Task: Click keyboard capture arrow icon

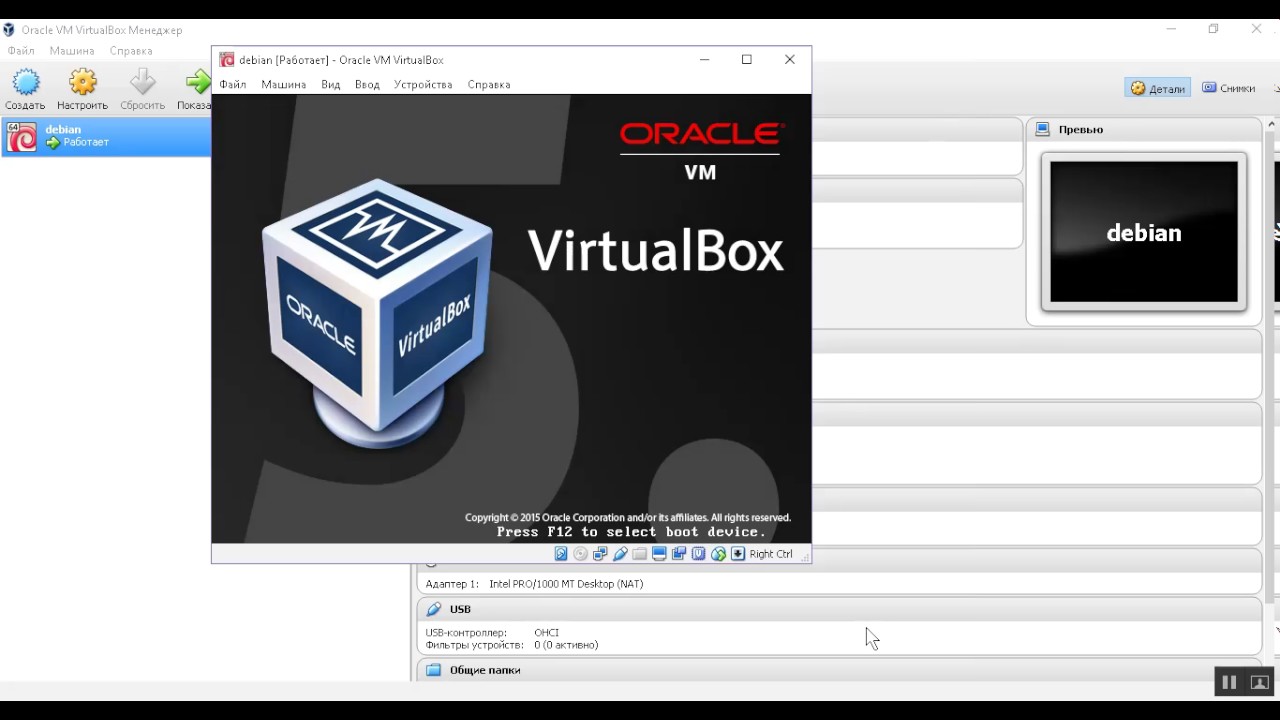Action: (738, 554)
